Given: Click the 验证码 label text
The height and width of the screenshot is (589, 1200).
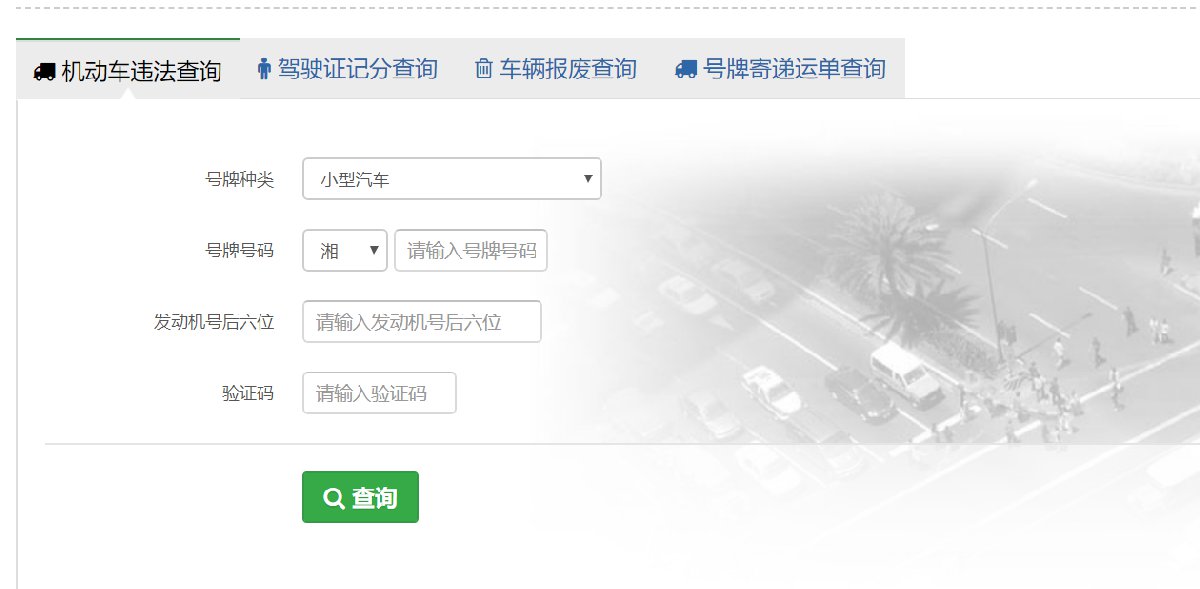Looking at the screenshot, I should pyautogui.click(x=248, y=393).
